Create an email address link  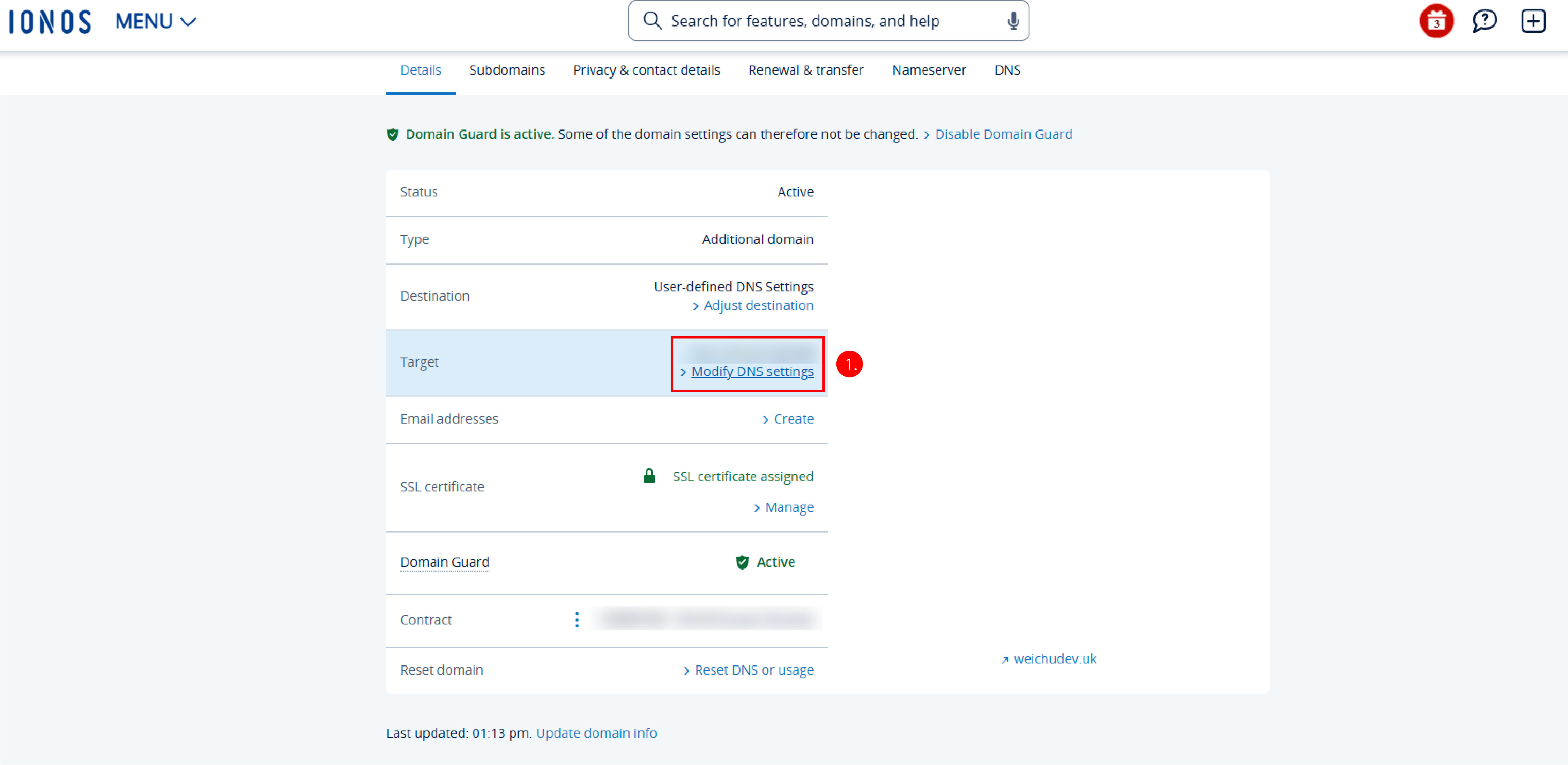[793, 419]
